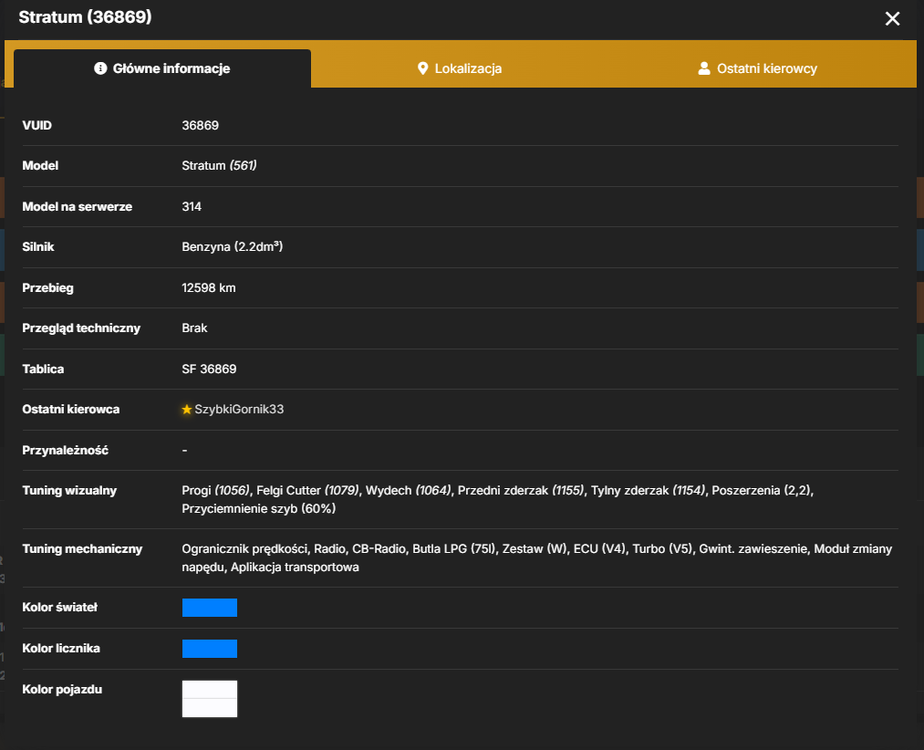
Task: Click the Kolor licznika label
Action: coord(61,649)
